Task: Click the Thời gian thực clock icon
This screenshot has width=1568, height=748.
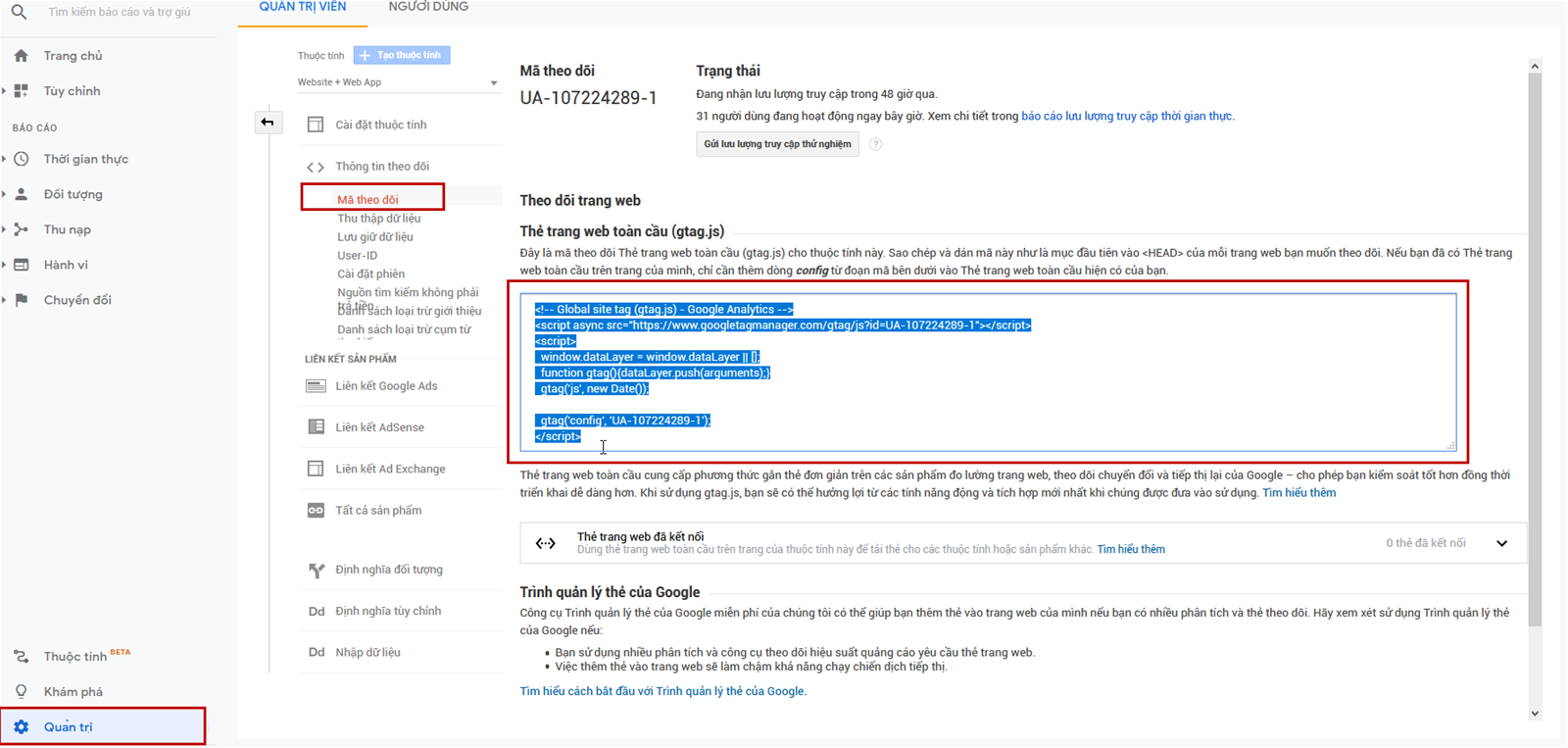Action: [22, 159]
